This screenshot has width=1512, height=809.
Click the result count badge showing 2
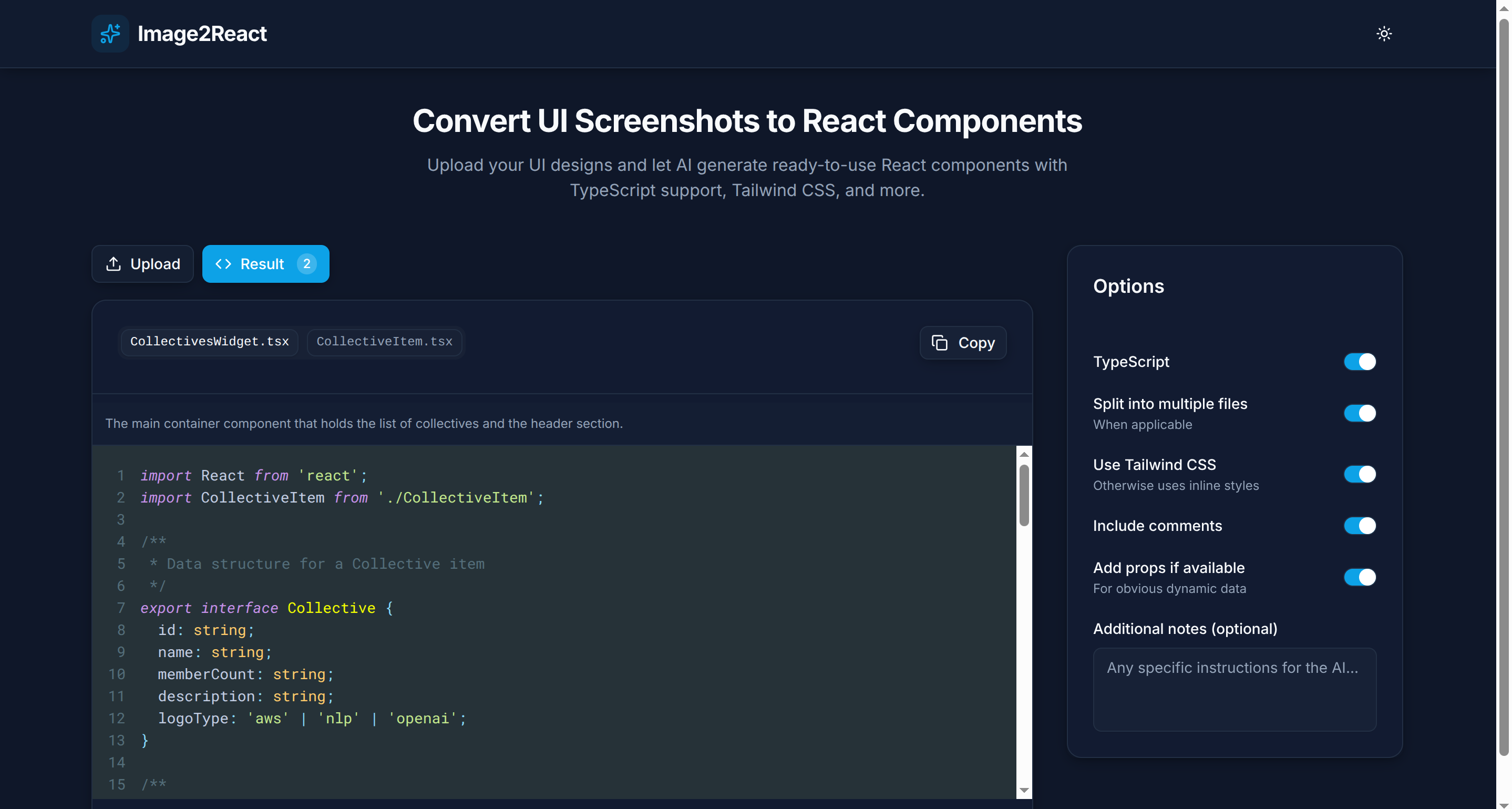(307, 263)
